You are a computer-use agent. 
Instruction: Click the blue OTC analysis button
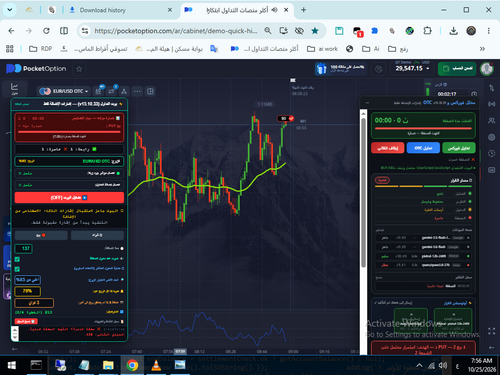click(x=423, y=148)
